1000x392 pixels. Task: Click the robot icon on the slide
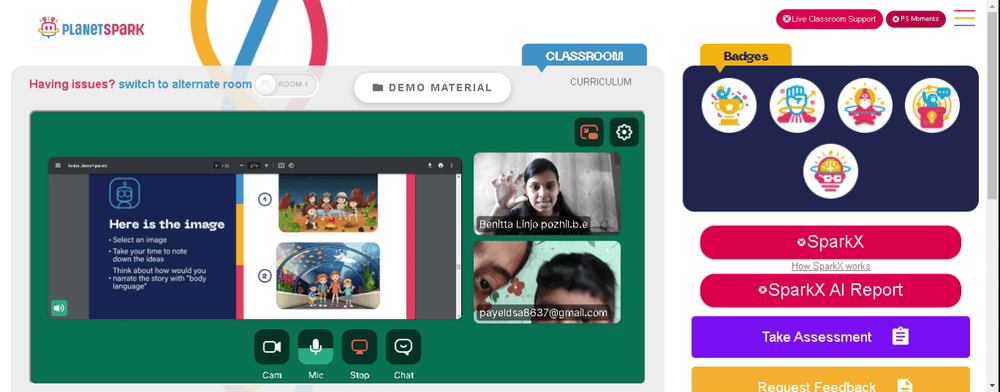coord(124,194)
